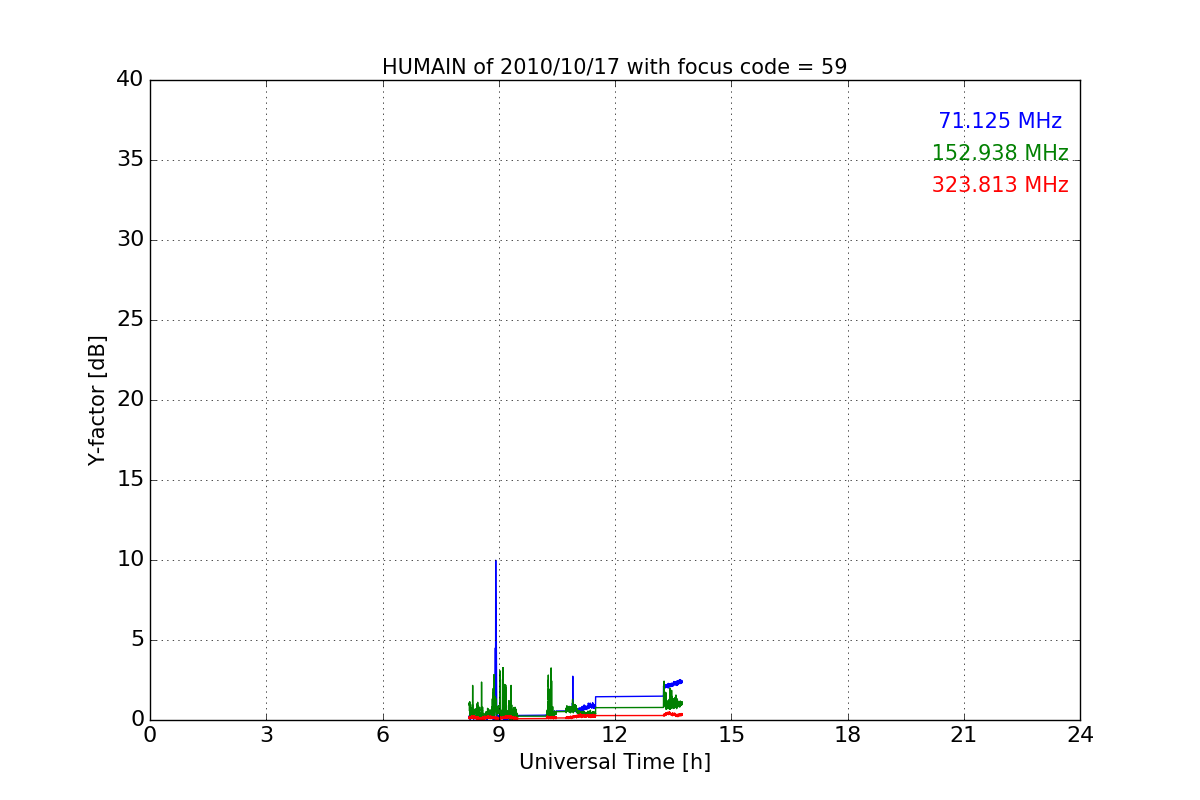Click the 'Y-factor [dB]' axis label
This screenshot has width=1200, height=800.
pyautogui.click(x=97, y=400)
